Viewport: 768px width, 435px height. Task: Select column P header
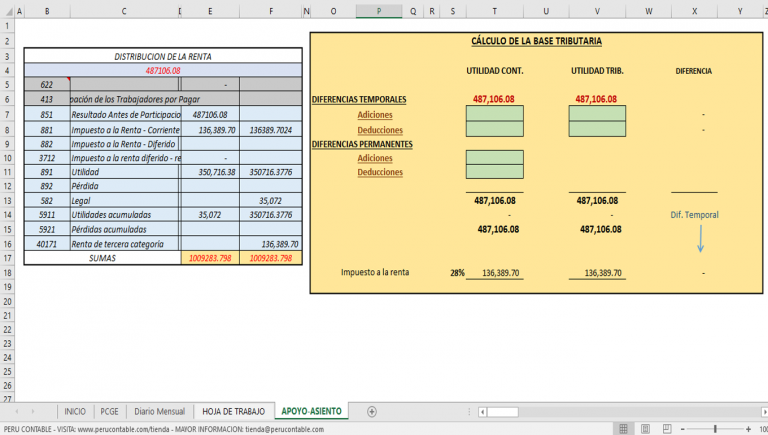point(379,11)
